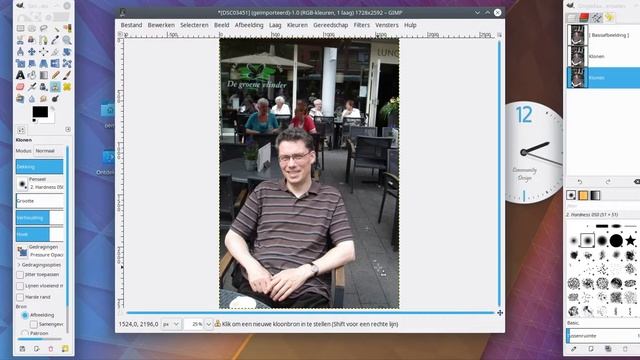640x360 pixels.
Task: Open the tool options panel menu button
Action: [68, 129]
